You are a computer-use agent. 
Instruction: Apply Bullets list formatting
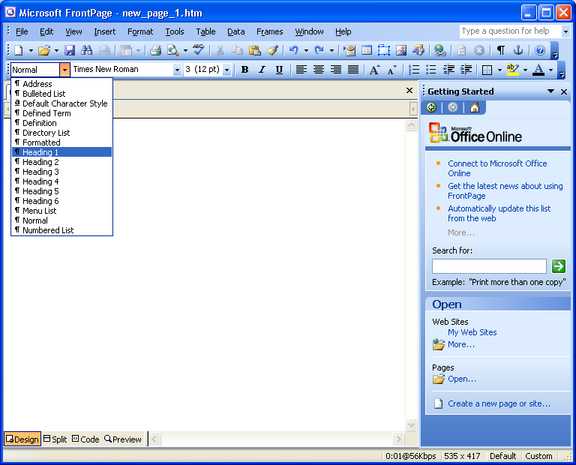click(x=431, y=69)
